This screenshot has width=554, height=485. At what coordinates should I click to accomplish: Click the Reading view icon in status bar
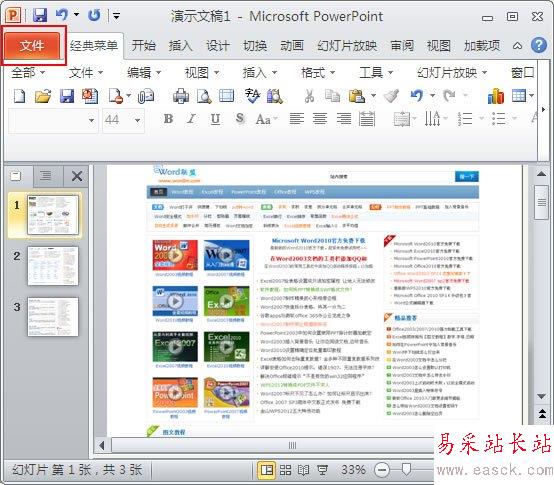pyautogui.click(x=303, y=470)
